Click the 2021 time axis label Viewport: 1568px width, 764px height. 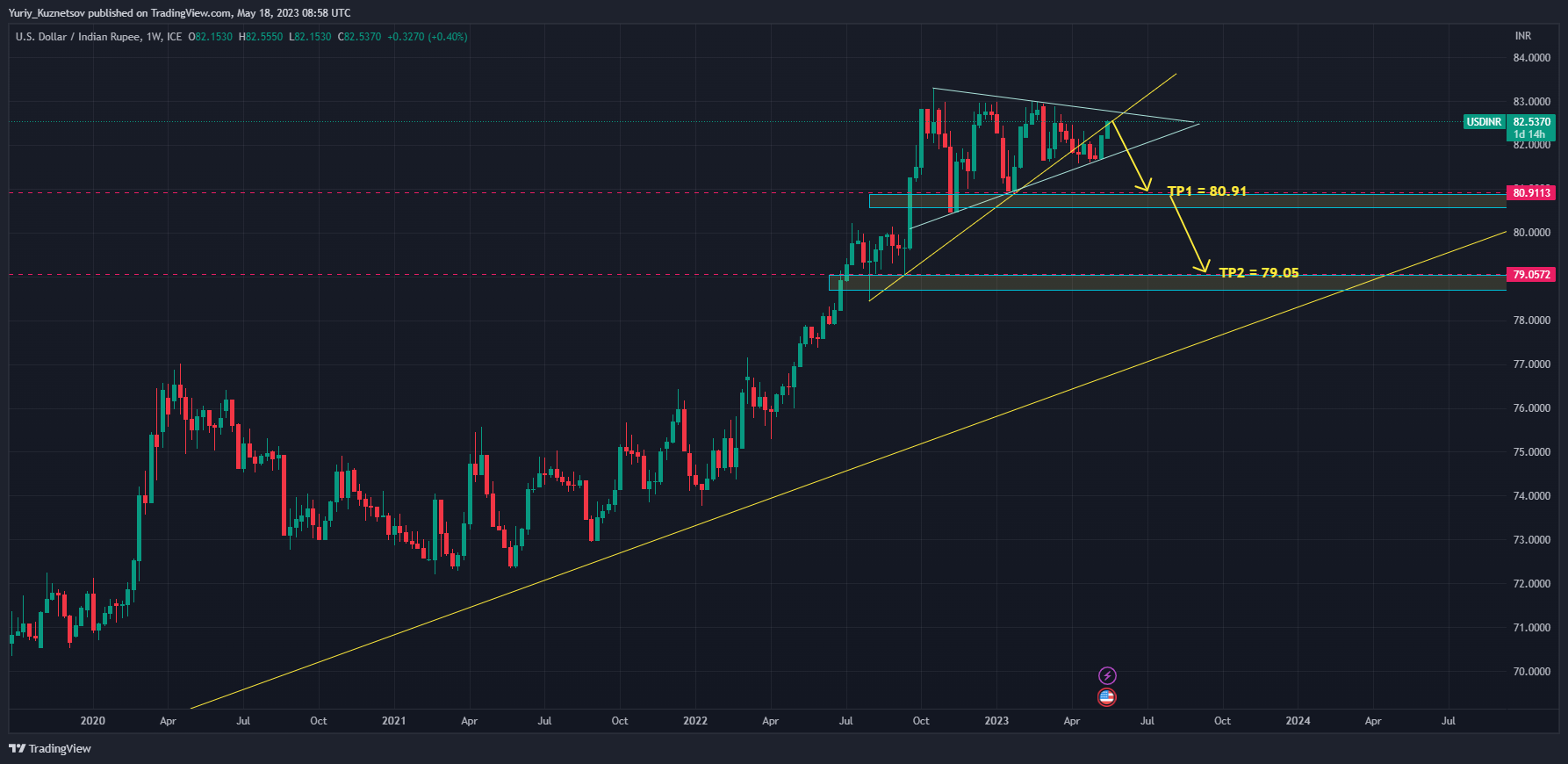pos(393,721)
